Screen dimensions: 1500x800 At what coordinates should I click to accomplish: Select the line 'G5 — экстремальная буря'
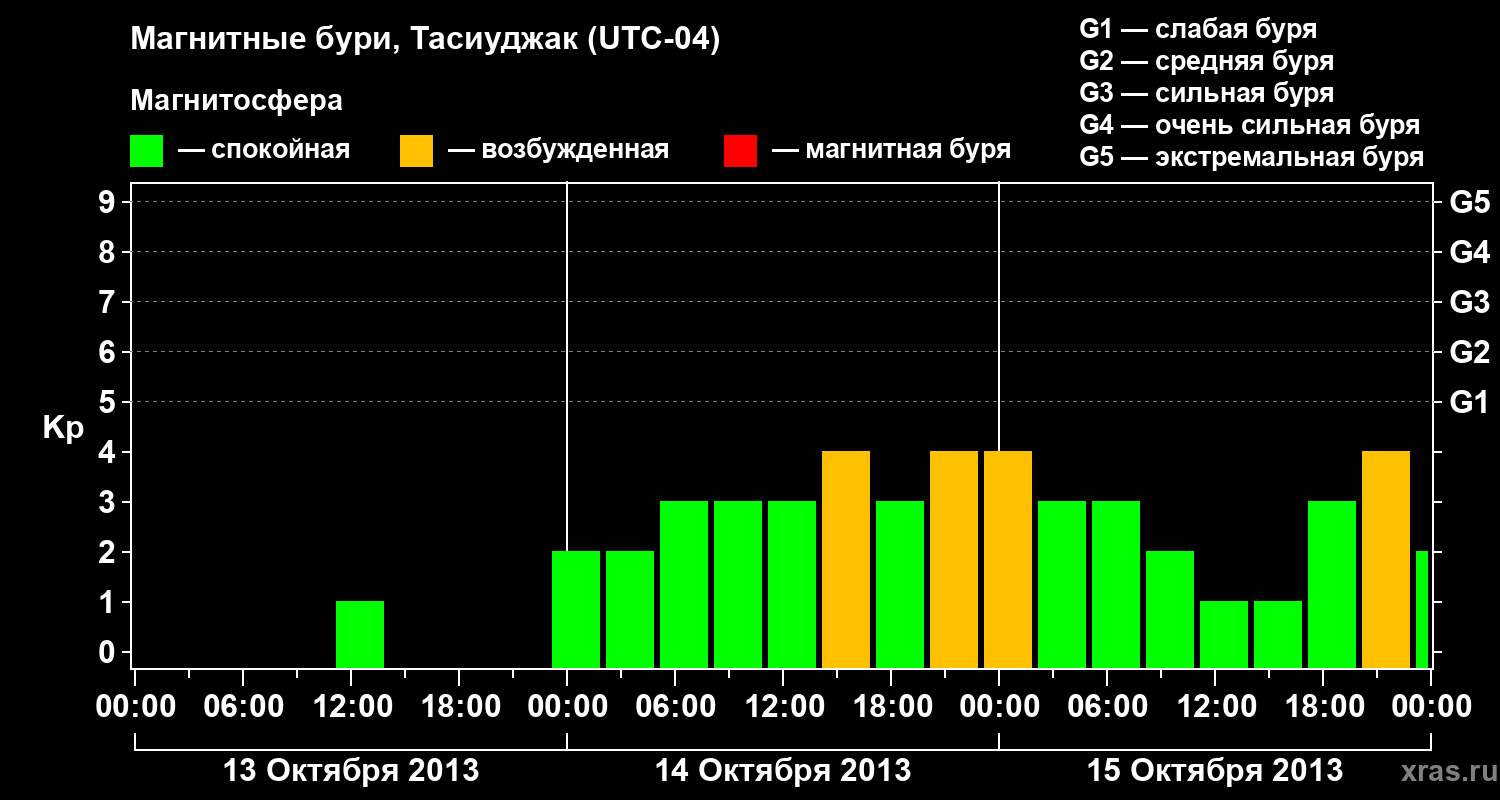point(1251,157)
